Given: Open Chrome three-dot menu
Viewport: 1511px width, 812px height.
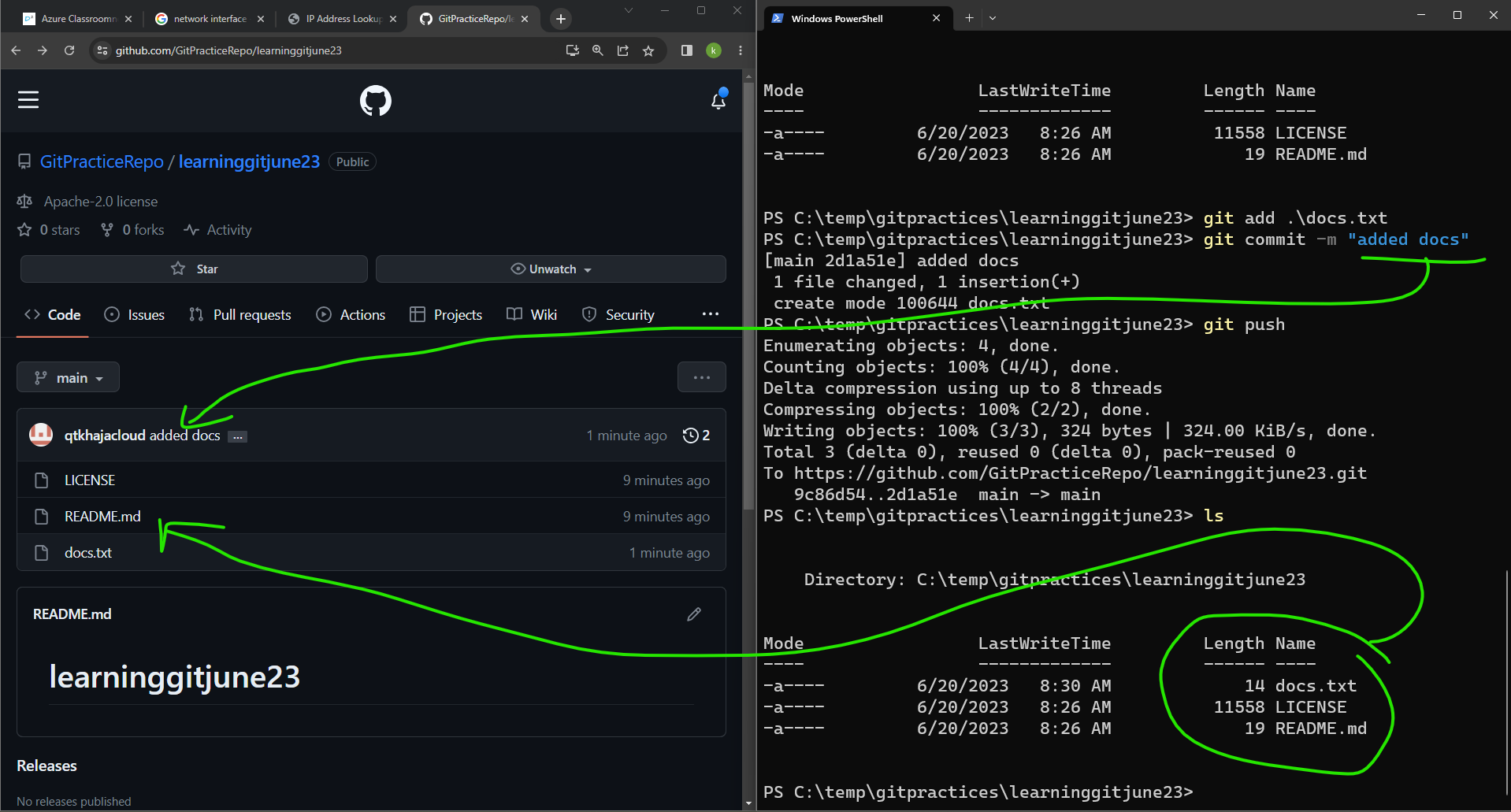Looking at the screenshot, I should tap(741, 50).
